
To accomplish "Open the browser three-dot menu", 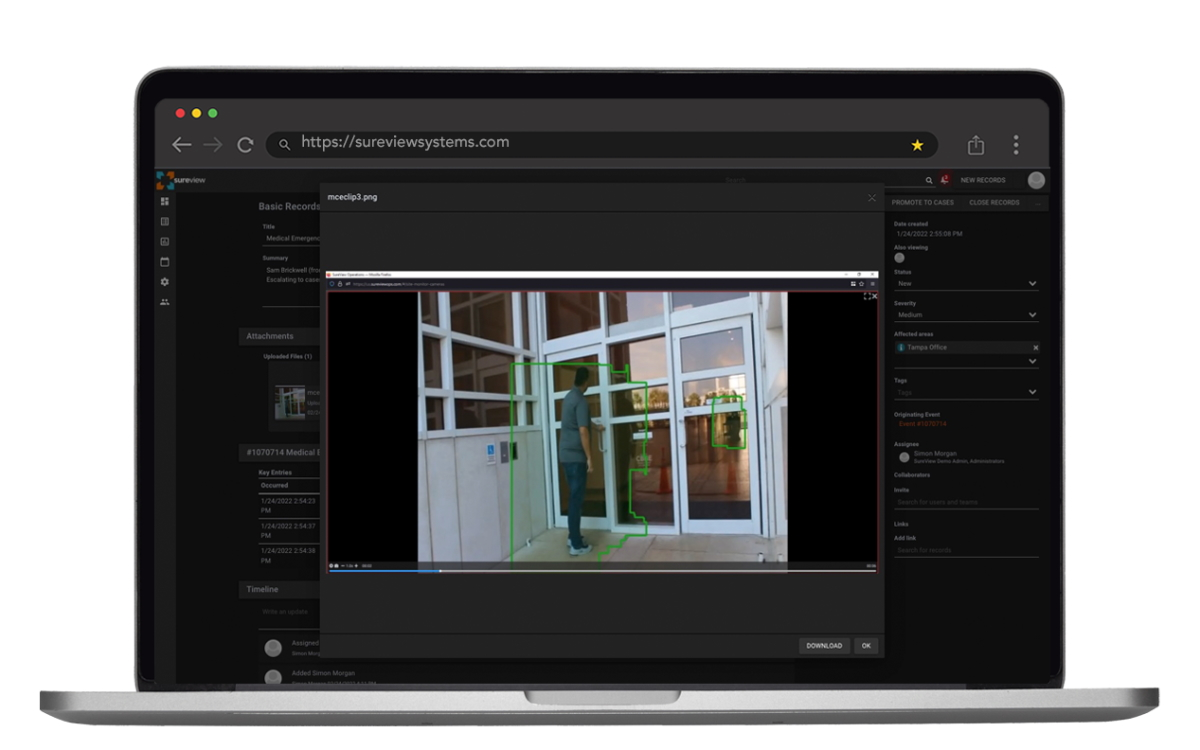I will point(1016,145).
